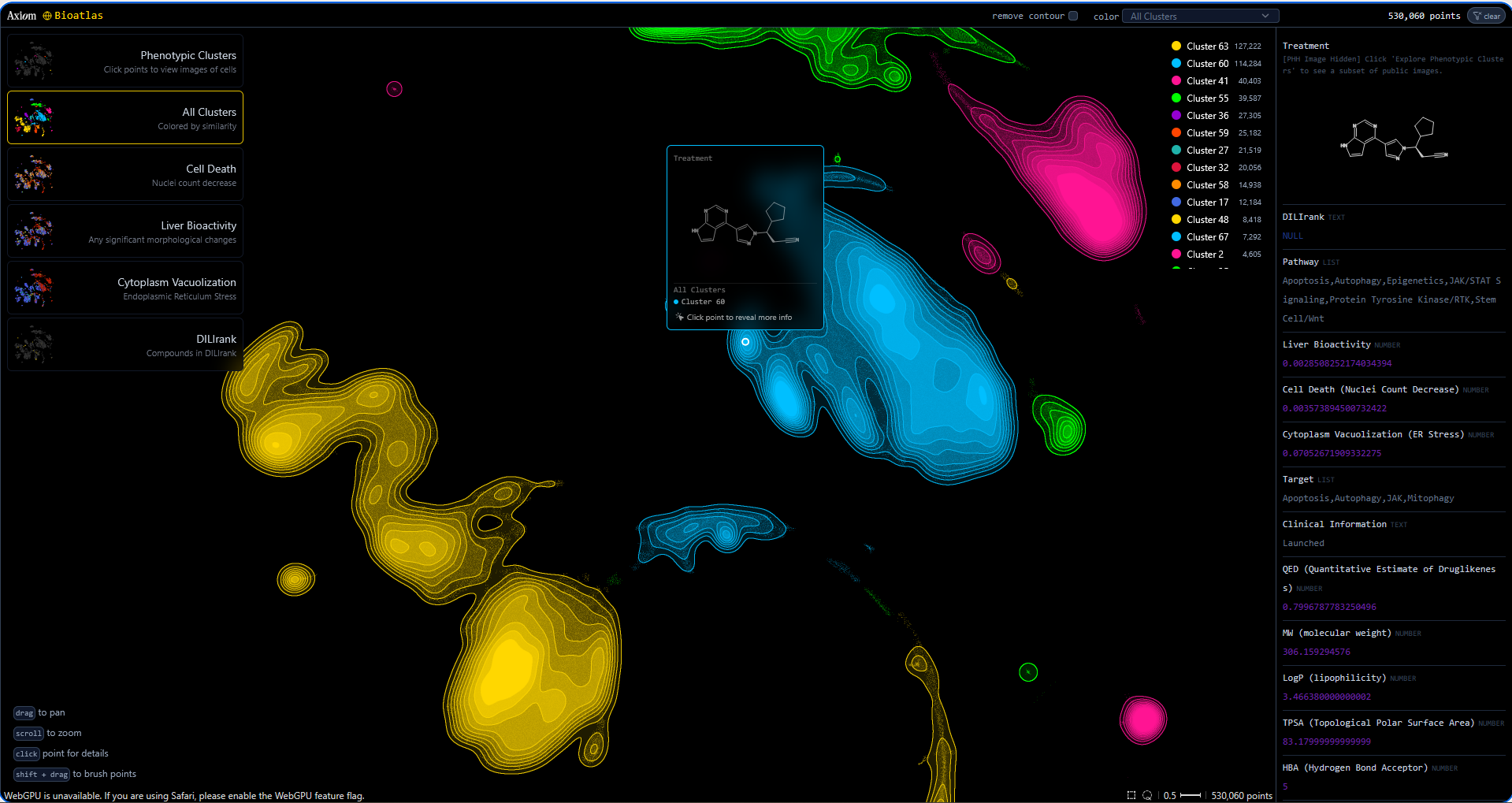Select Cluster 2 in the legend
The width and height of the screenshot is (1512, 803).
tap(1217, 255)
